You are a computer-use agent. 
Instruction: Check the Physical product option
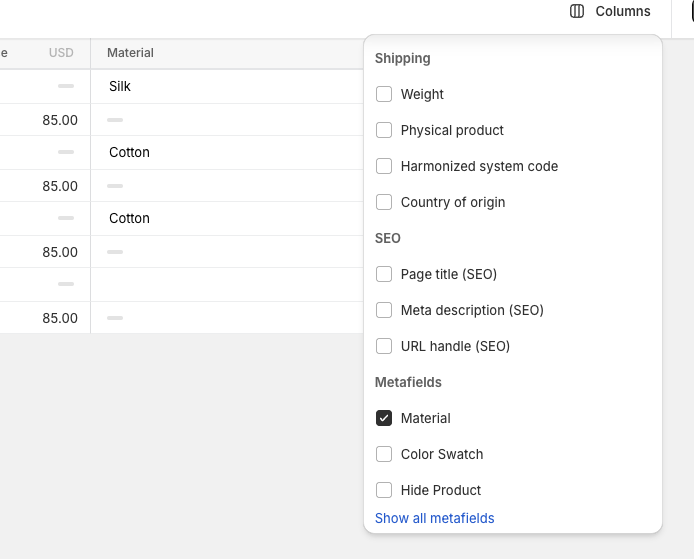[384, 130]
